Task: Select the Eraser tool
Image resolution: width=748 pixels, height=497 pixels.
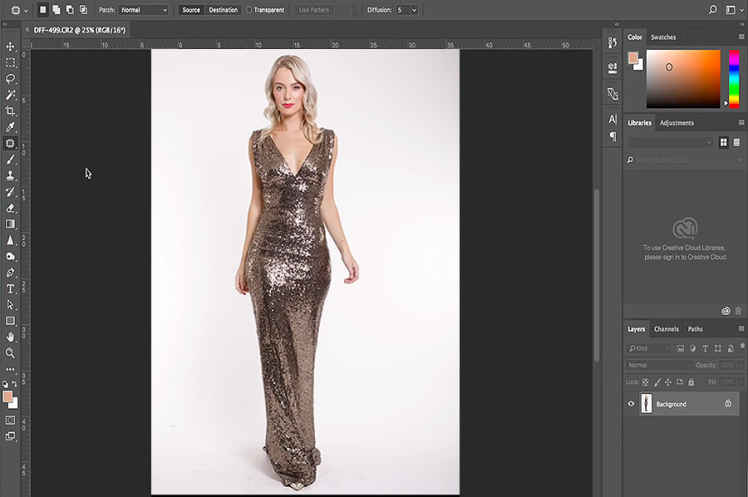Action: pyautogui.click(x=10, y=208)
